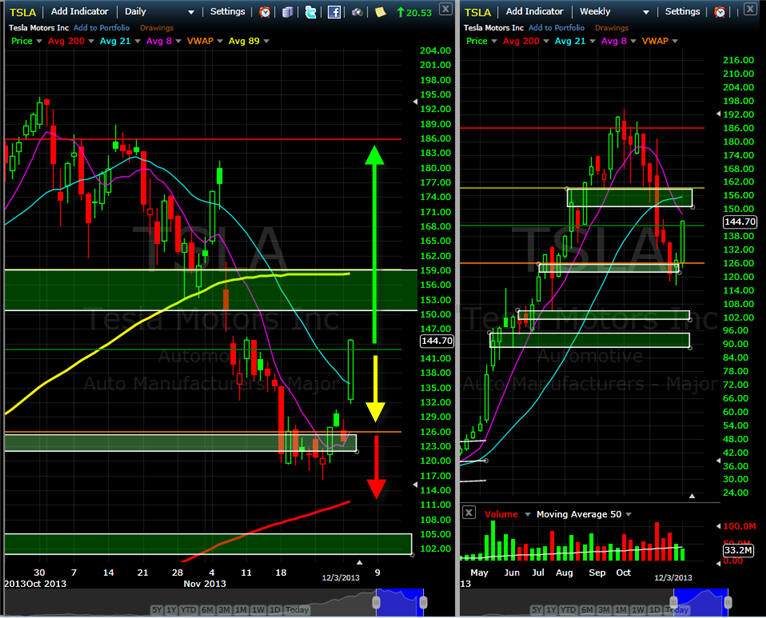
Task: Click the TSLA ticker in Weekly chart
Action: (x=478, y=12)
